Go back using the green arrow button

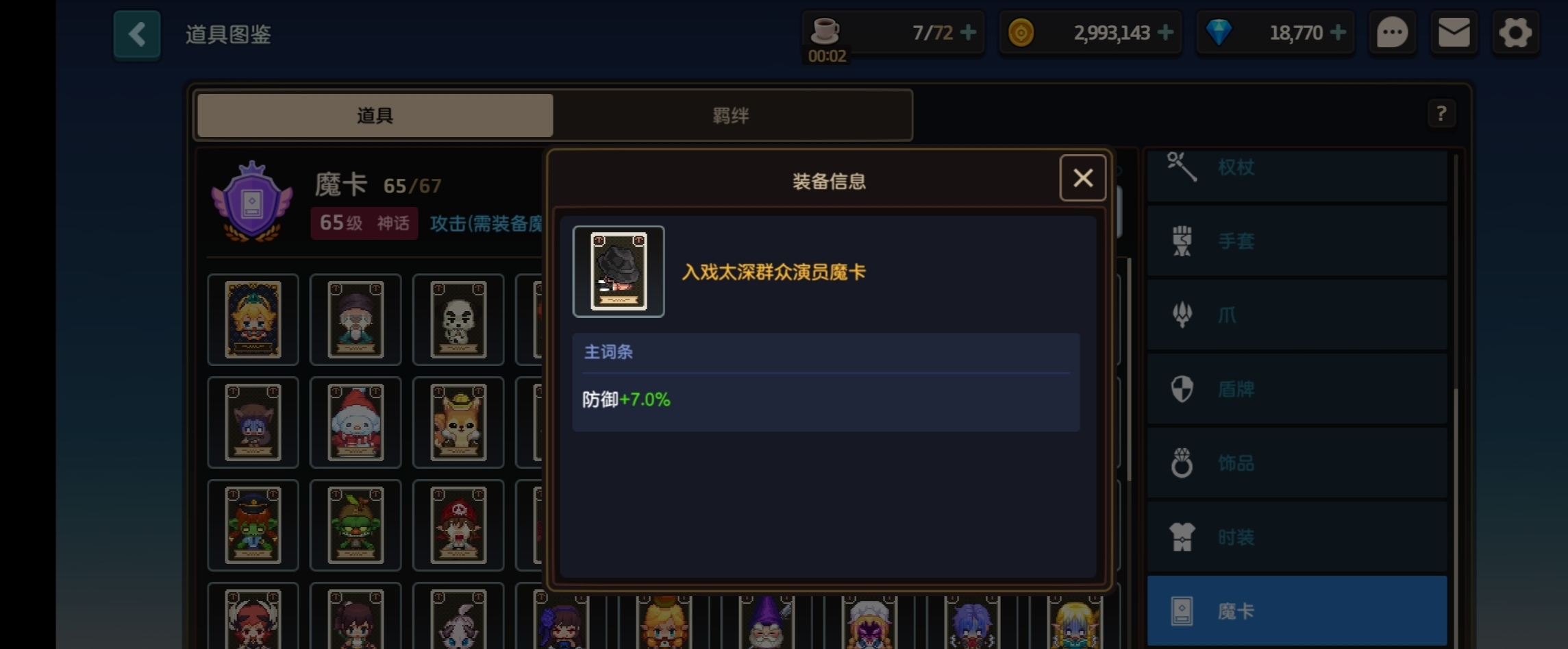(137, 34)
